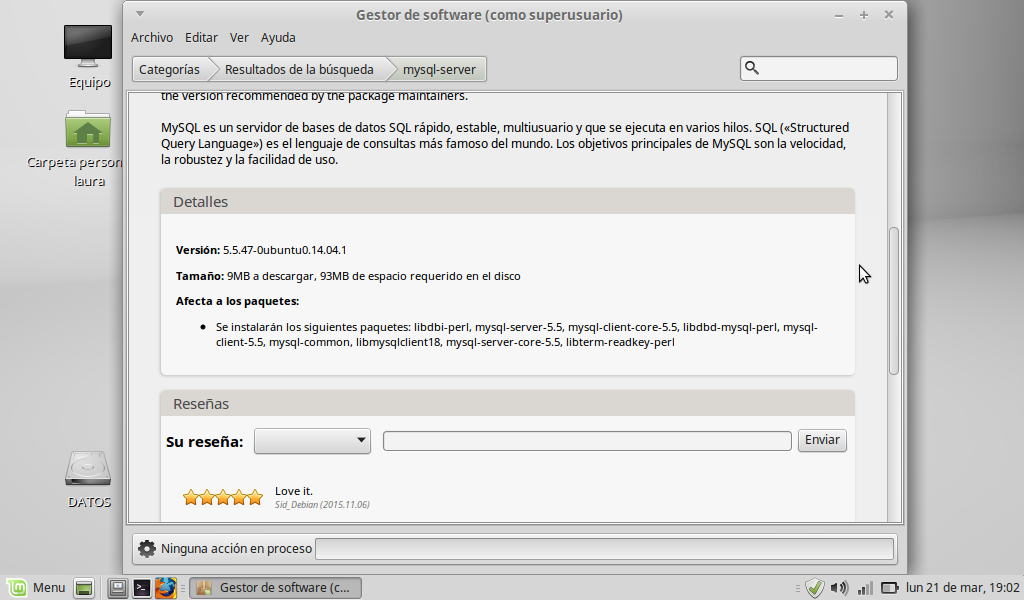This screenshot has width=1024, height=600.
Task: Click the battery indicator in the tray
Action: [889, 588]
